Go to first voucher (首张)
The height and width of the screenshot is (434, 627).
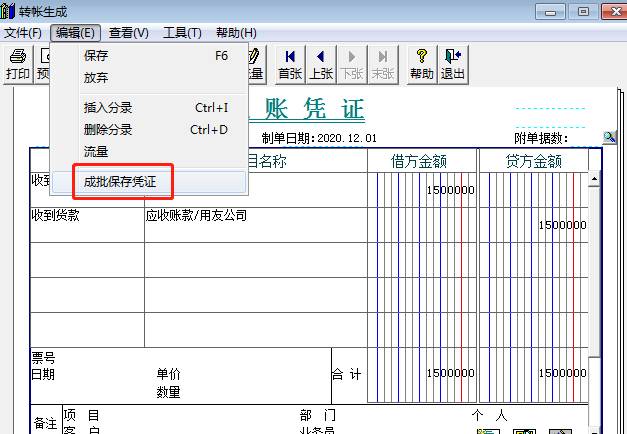tap(290, 64)
